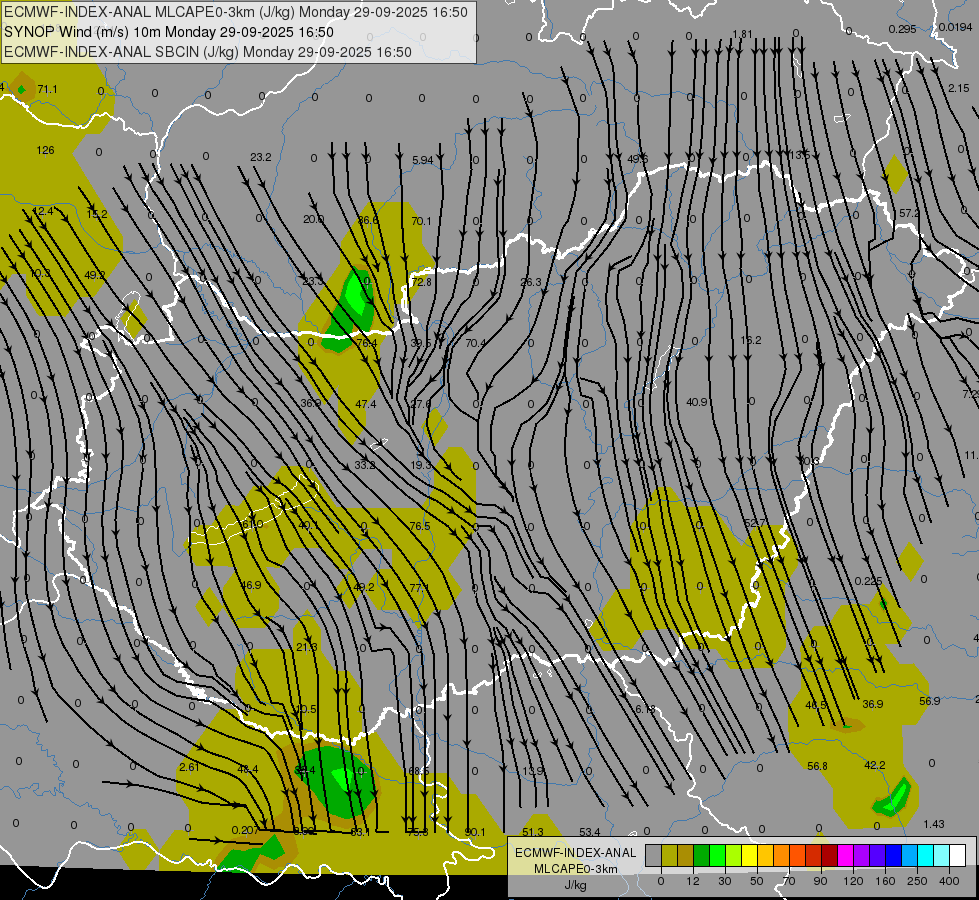Click the map value 0.295
Viewport: 979px width, 900px height.
tap(902, 29)
